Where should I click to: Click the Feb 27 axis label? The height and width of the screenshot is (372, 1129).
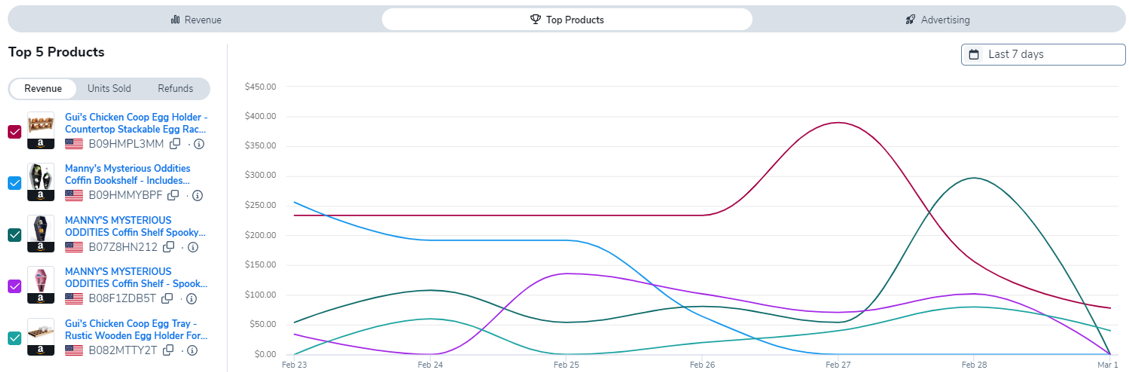pos(837,366)
